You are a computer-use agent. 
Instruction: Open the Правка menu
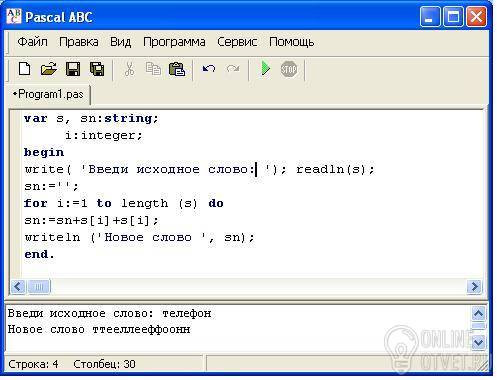[79, 42]
